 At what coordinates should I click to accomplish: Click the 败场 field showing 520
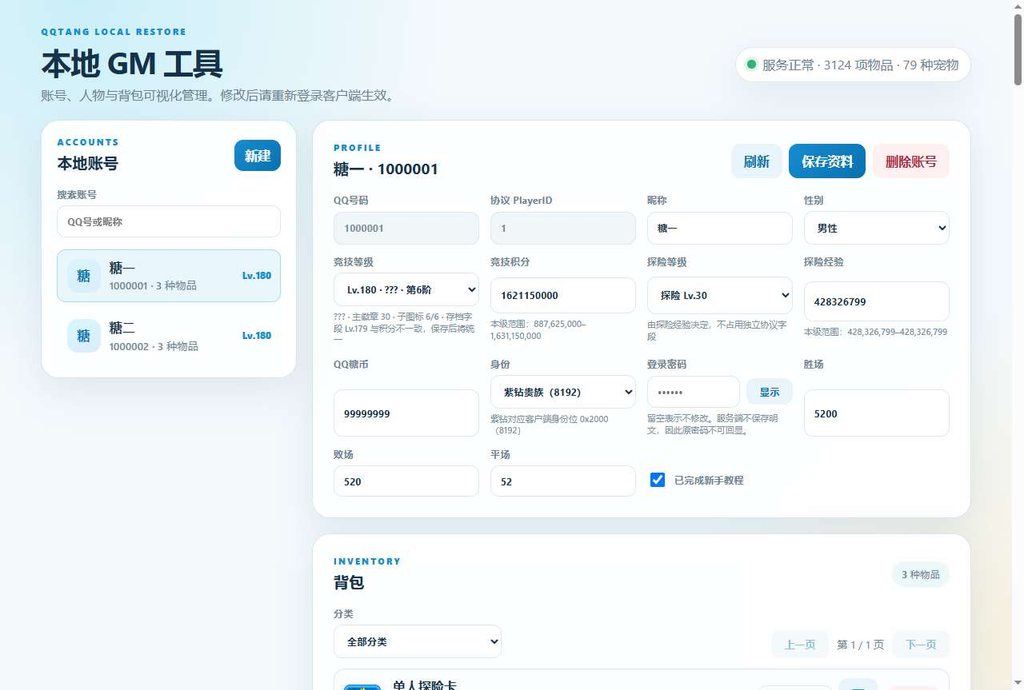406,481
